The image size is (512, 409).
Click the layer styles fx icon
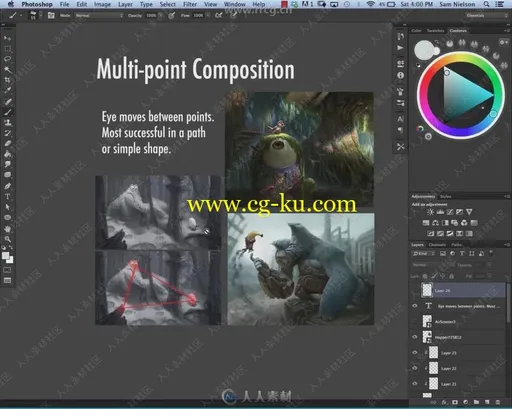coord(445,402)
